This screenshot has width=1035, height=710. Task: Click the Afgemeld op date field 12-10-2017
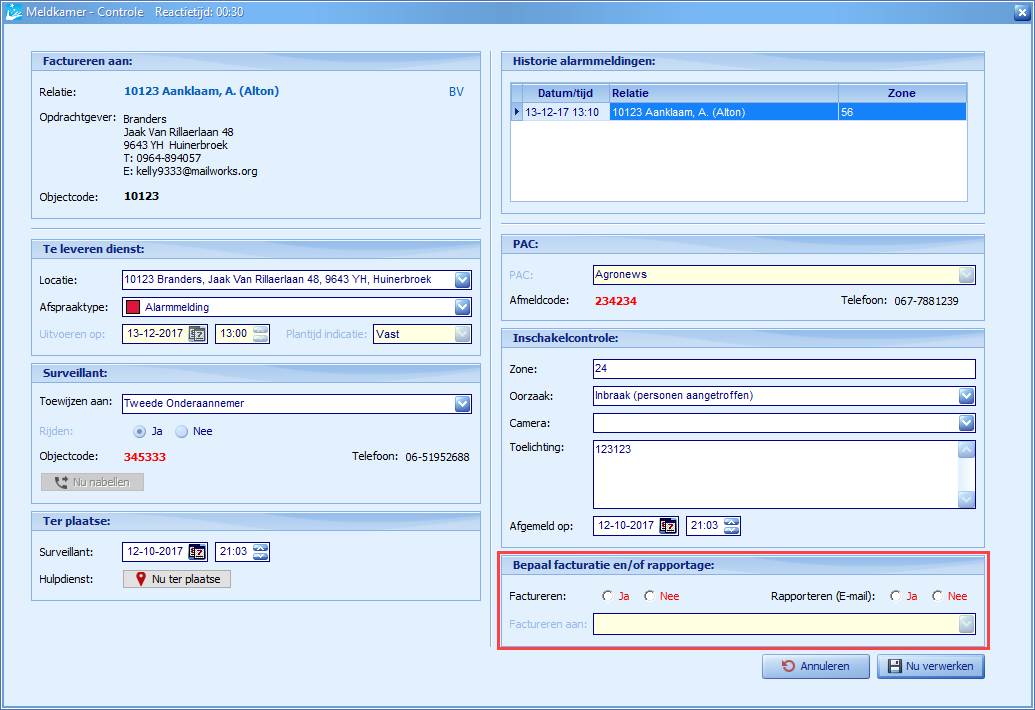tap(627, 526)
